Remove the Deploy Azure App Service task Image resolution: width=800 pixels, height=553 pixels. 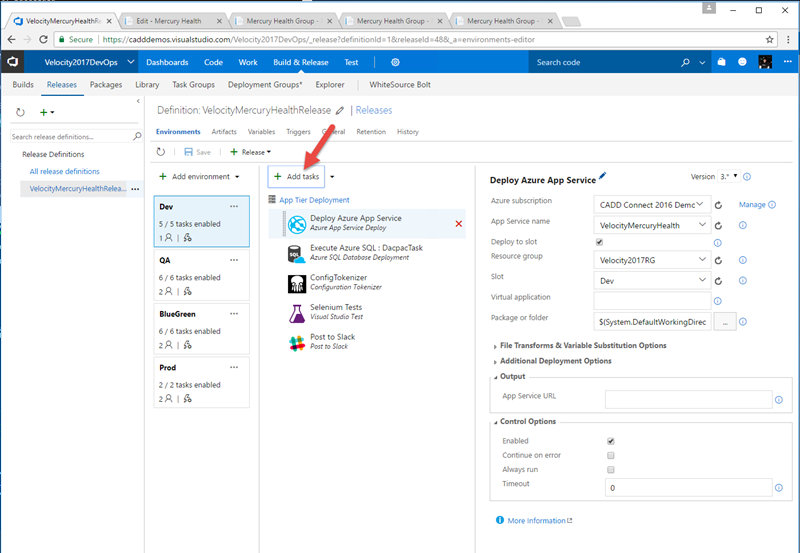pyautogui.click(x=459, y=223)
